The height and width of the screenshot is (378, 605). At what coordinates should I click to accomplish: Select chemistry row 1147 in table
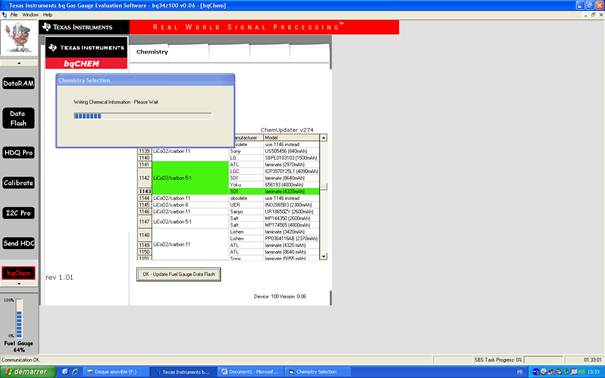[x=228, y=222]
